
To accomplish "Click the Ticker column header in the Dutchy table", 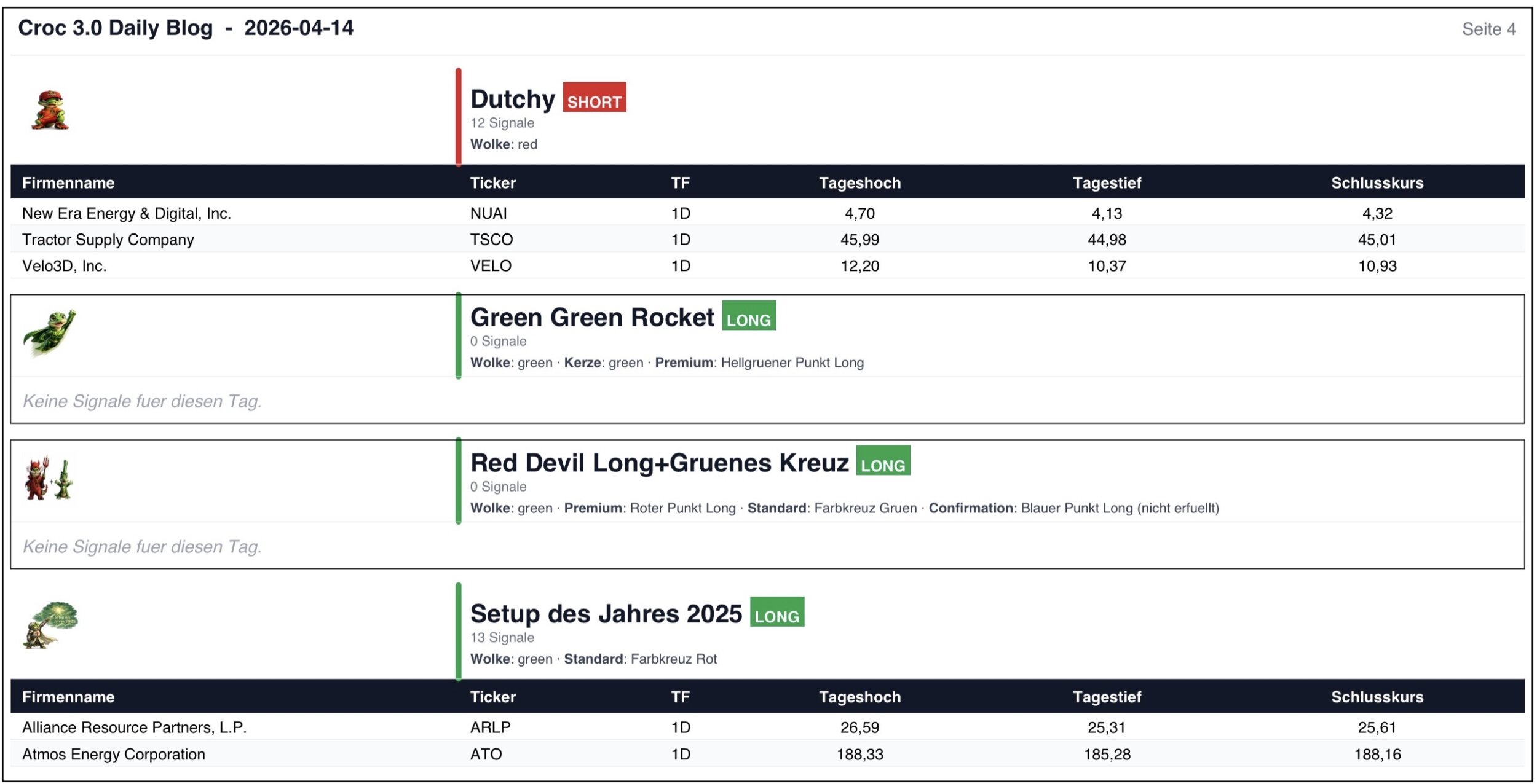I will pos(492,182).
